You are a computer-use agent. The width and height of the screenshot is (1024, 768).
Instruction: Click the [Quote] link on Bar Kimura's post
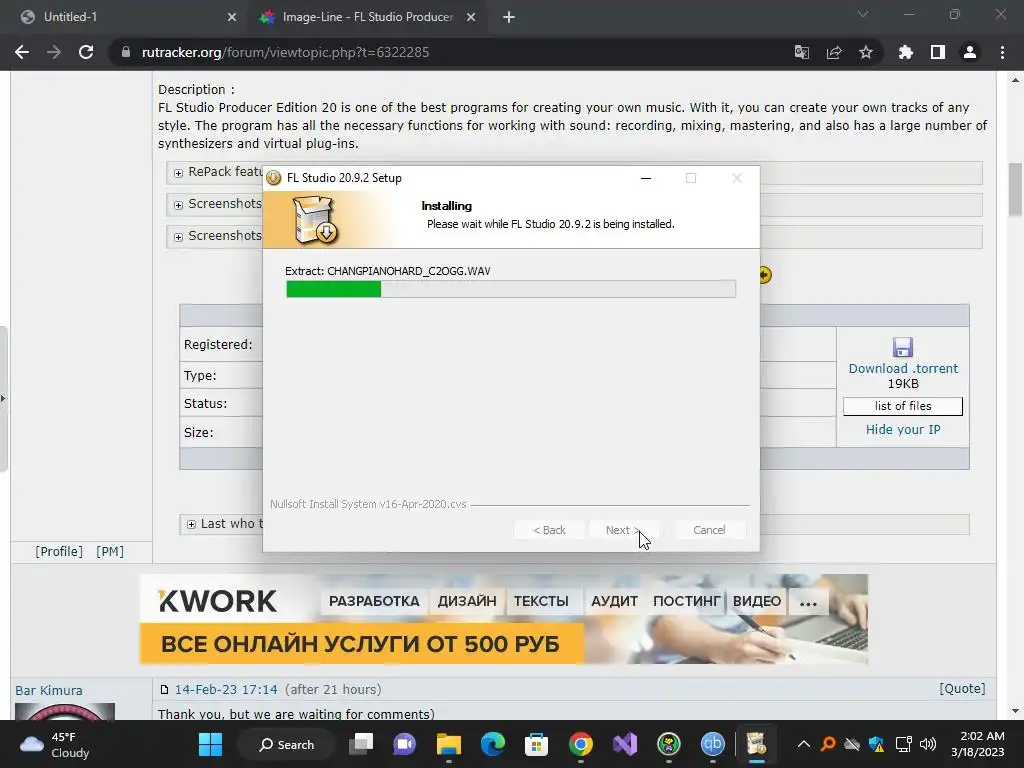pyautogui.click(x=962, y=689)
